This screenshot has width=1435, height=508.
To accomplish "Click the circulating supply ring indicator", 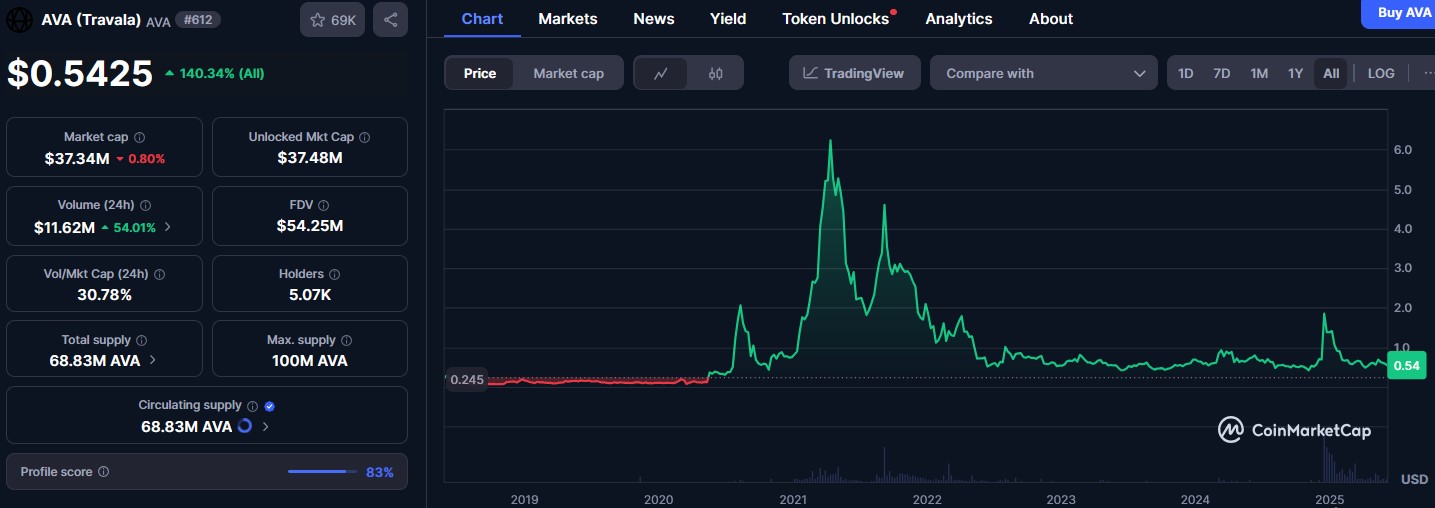I will point(245,427).
